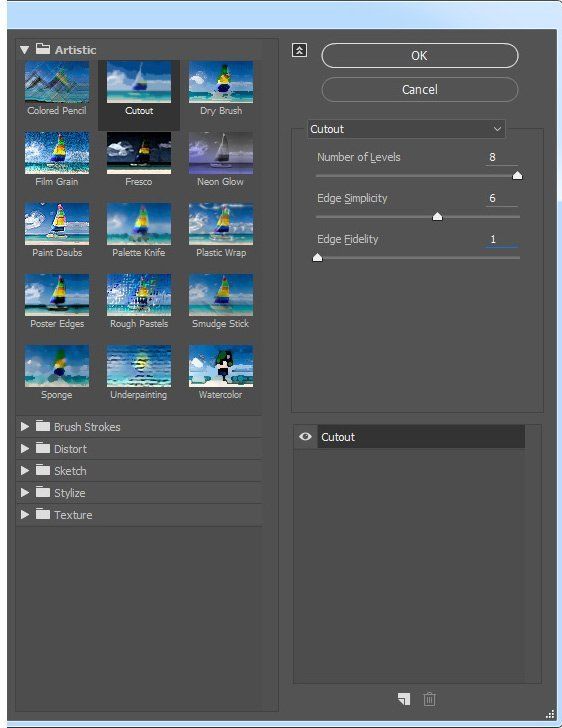Click the dialog resize grip corner

(x=550, y=714)
